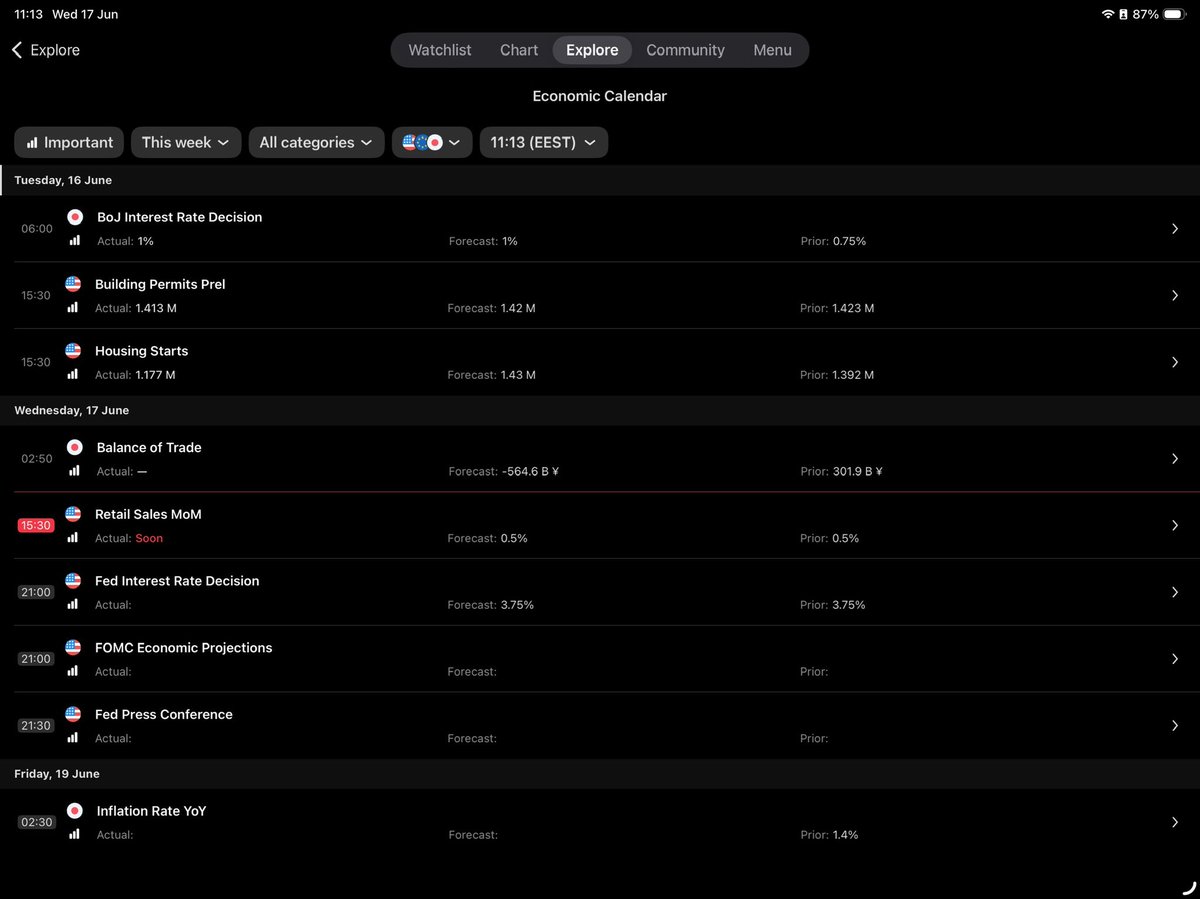1200x899 pixels.
Task: Click importance bars icon on Inflation Rate YoY
Action: [73, 834]
